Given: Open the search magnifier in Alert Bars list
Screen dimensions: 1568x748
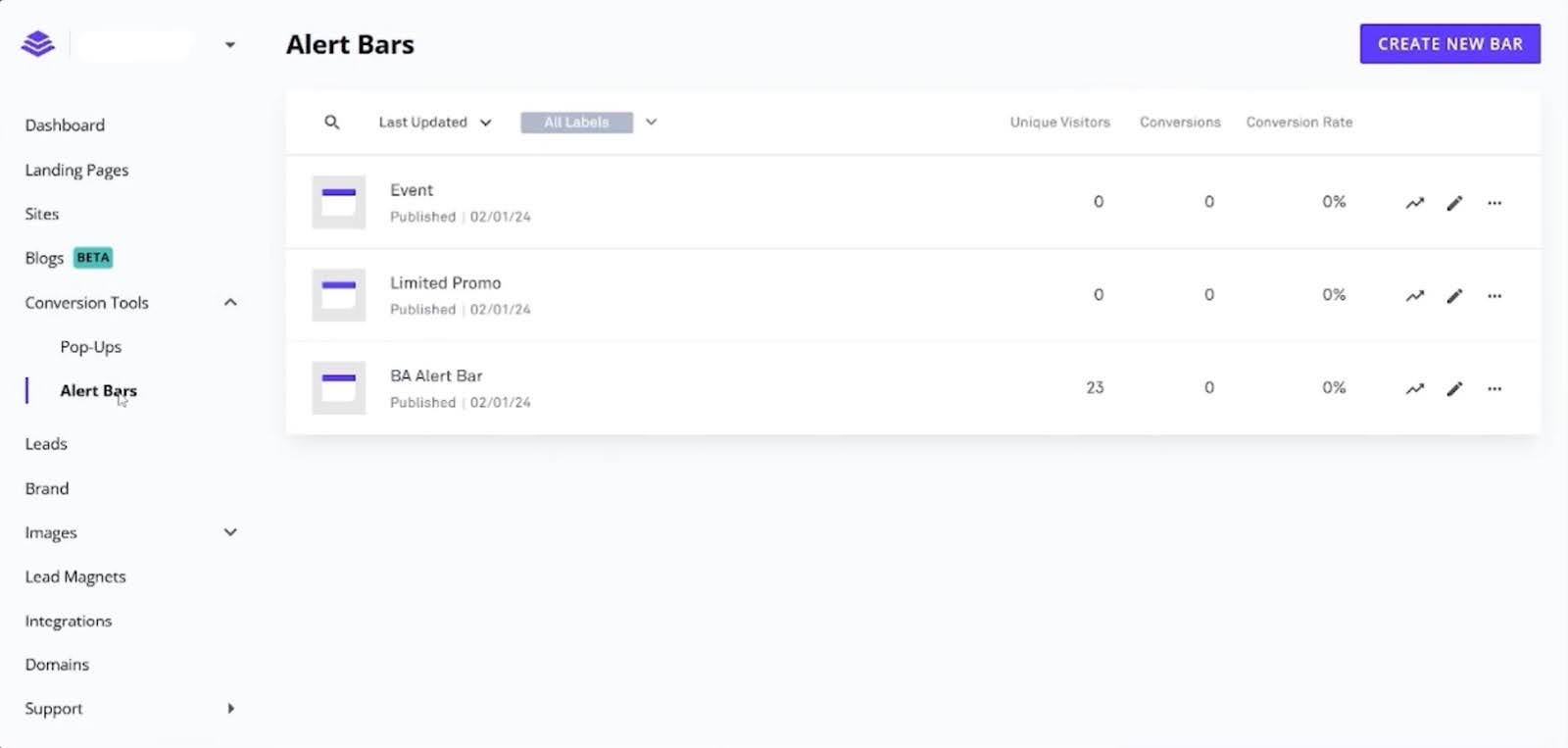Looking at the screenshot, I should point(332,123).
